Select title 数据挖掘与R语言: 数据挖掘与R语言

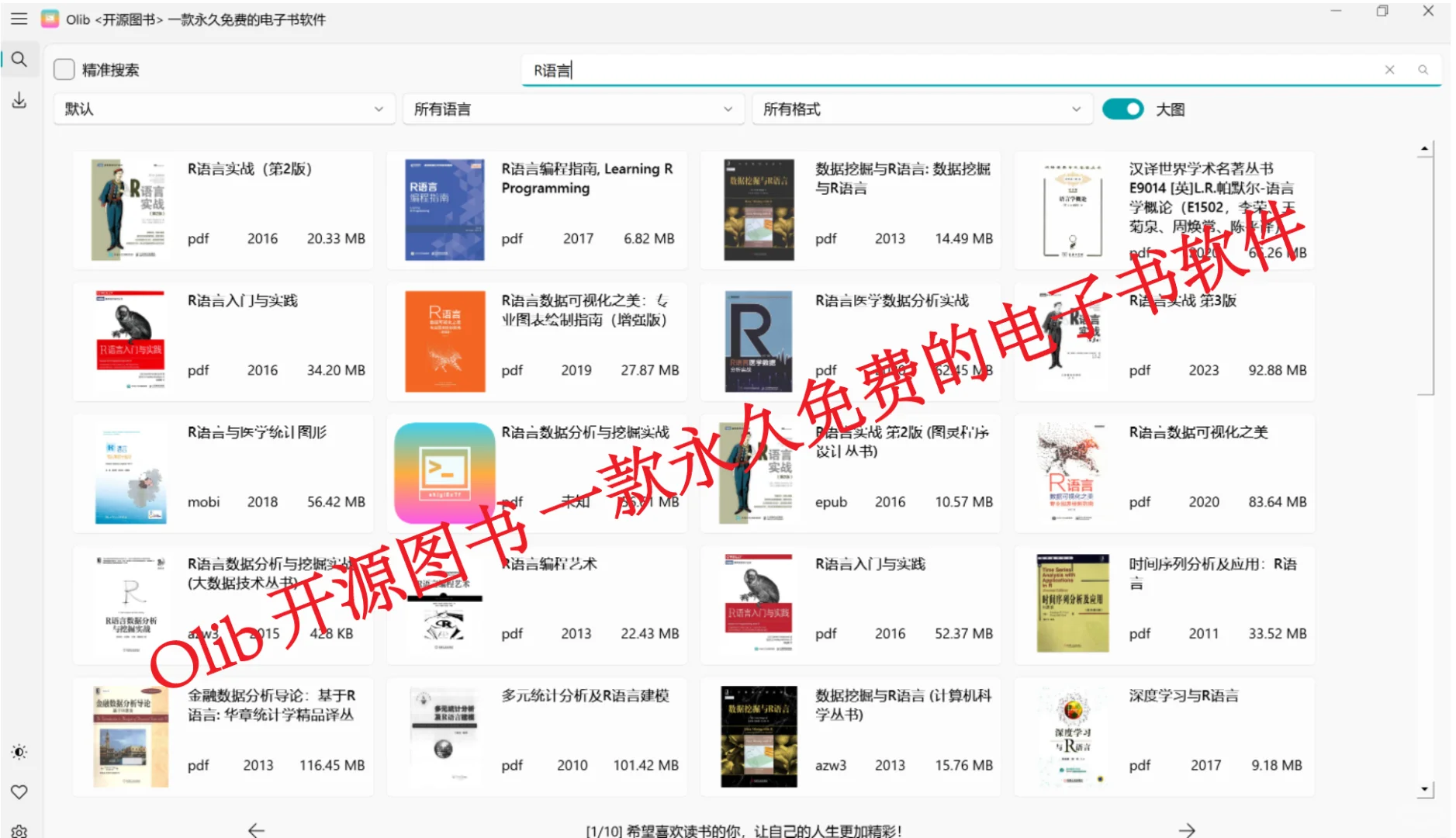pyautogui.click(x=903, y=178)
